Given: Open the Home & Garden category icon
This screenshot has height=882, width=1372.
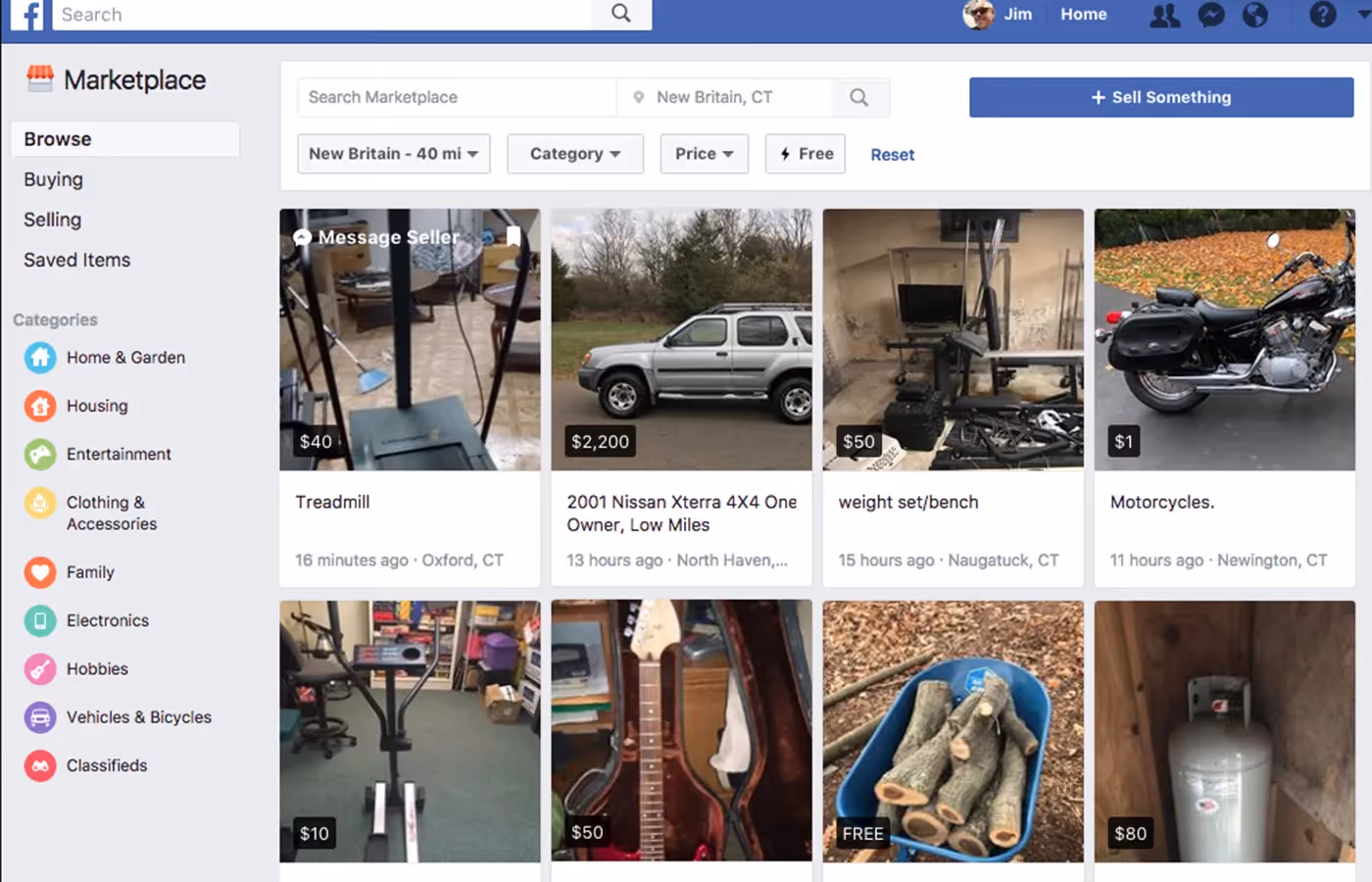Looking at the screenshot, I should pos(39,358).
